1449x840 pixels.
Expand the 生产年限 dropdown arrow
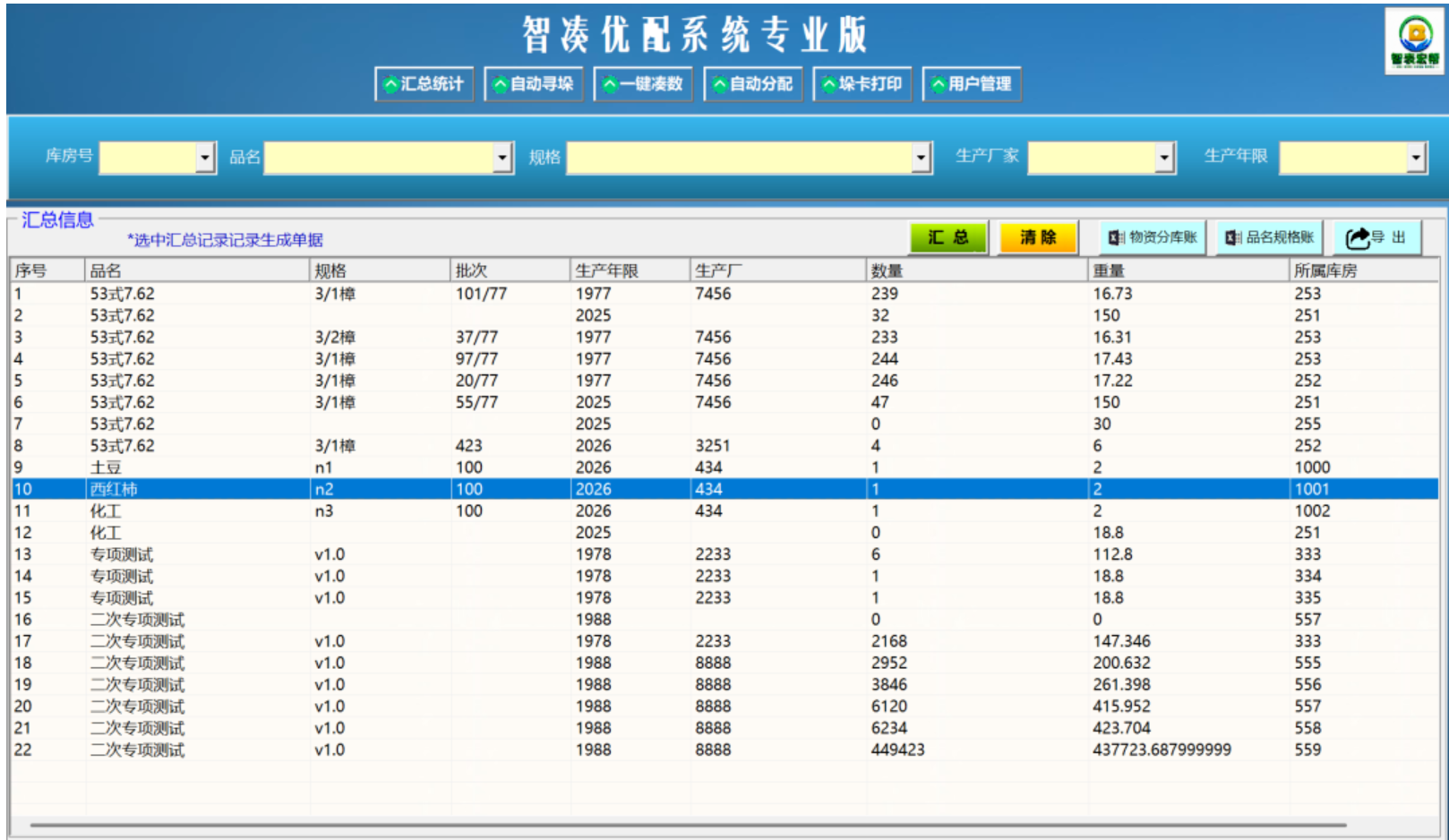1416,158
